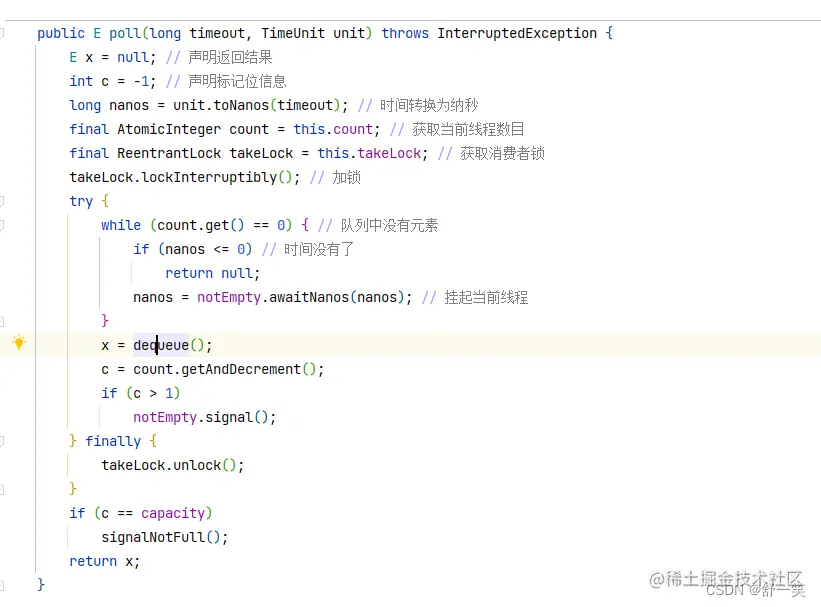
Task: Click the TimeUnit parameter type
Action: click(293, 34)
